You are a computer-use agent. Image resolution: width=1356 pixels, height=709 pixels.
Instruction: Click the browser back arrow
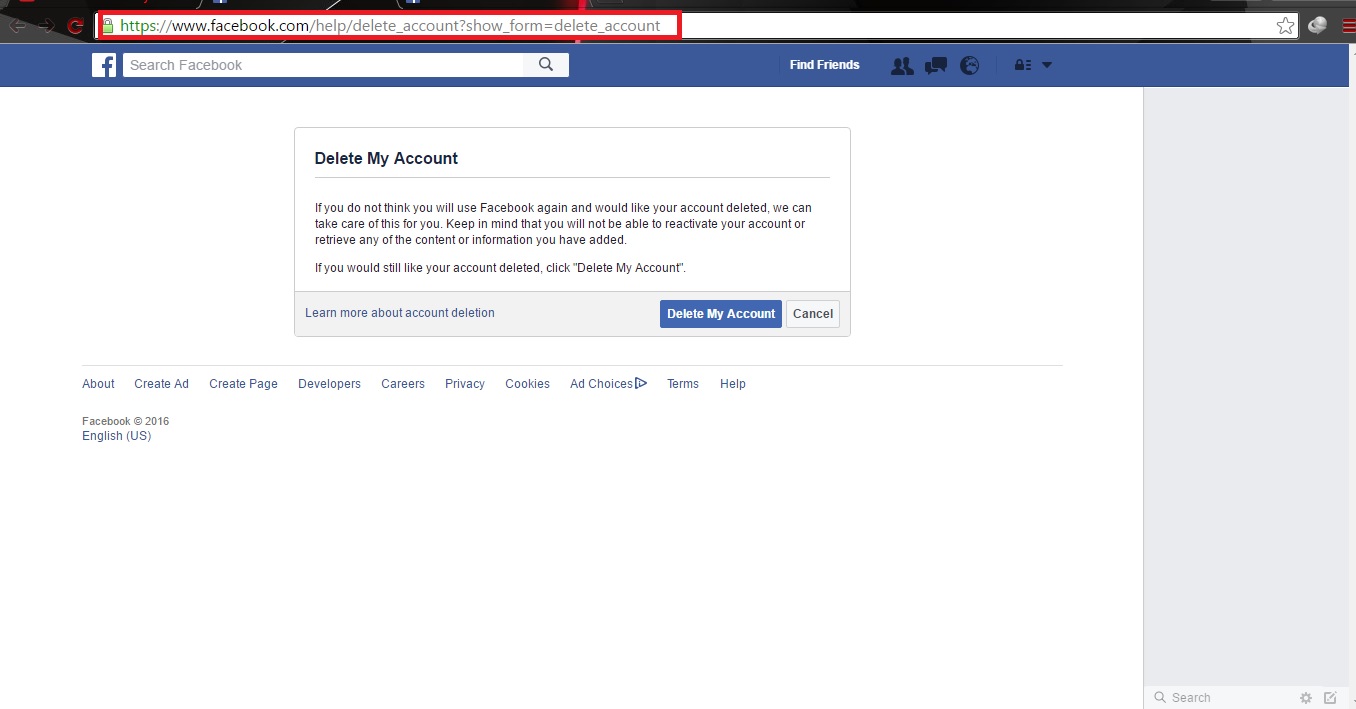(17, 26)
